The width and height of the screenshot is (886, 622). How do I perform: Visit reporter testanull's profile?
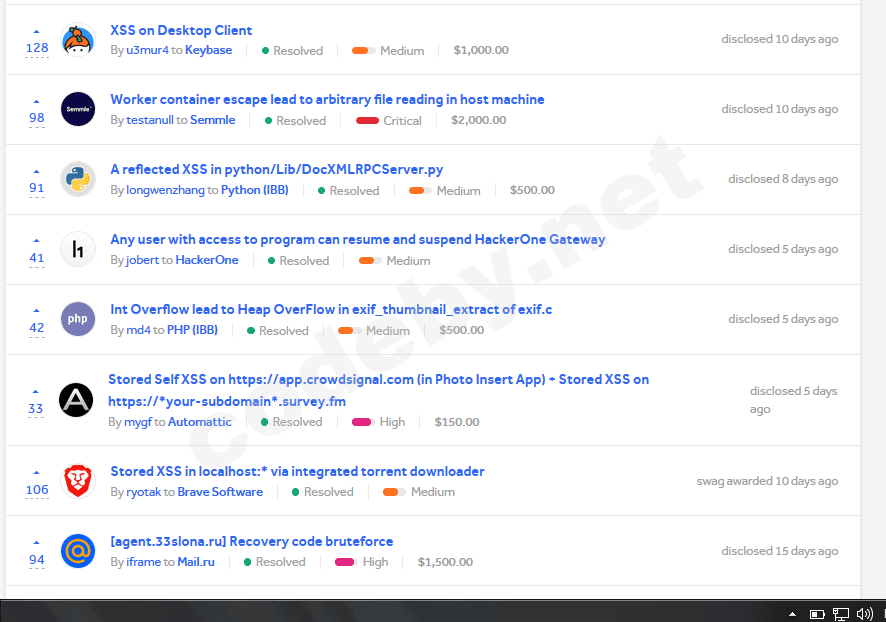150,120
